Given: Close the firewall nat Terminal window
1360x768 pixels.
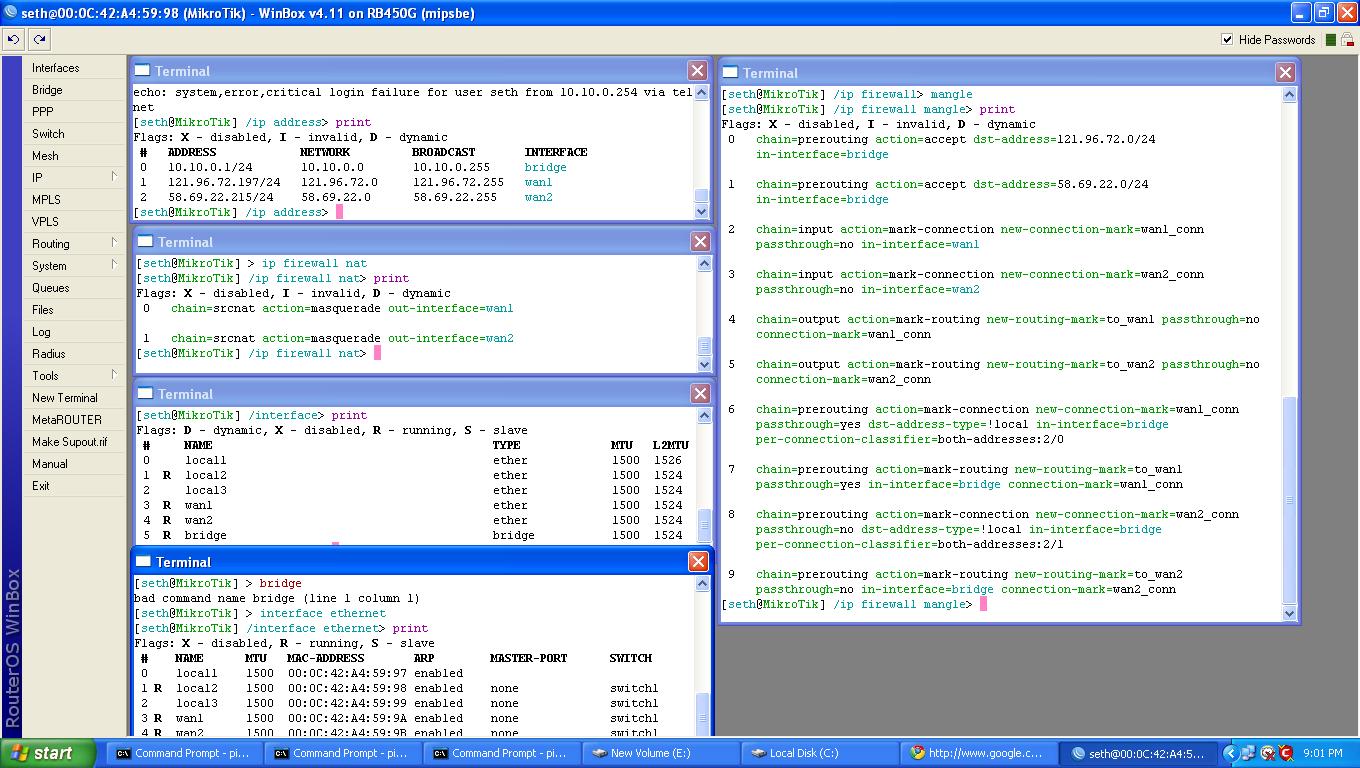Looking at the screenshot, I should pyautogui.click(x=700, y=241).
